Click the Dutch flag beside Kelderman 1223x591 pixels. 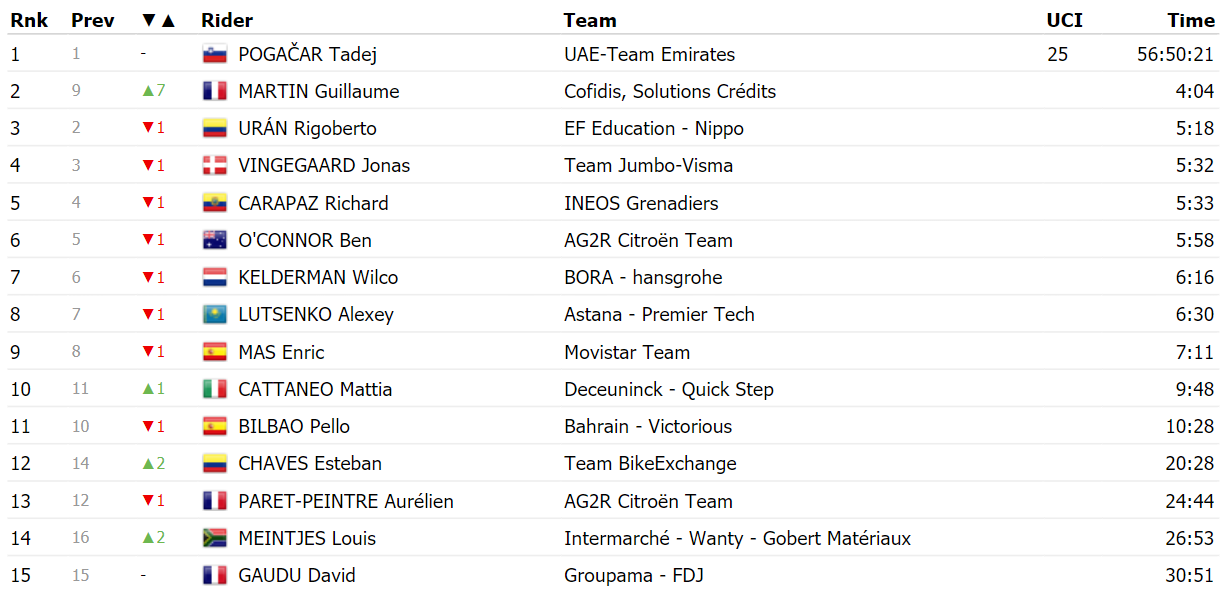(x=215, y=277)
